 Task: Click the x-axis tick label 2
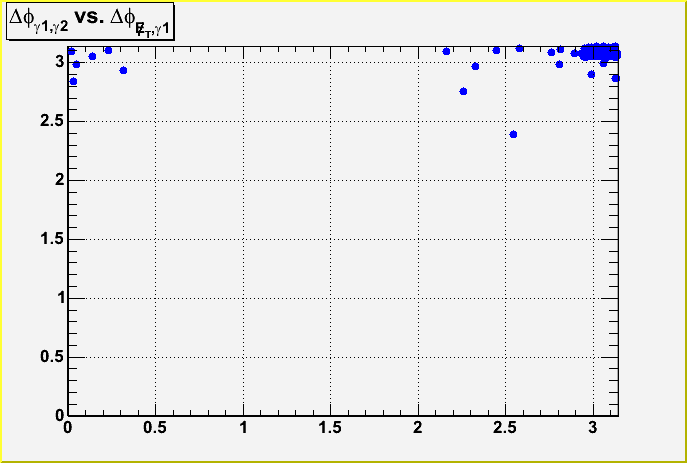coord(418,429)
